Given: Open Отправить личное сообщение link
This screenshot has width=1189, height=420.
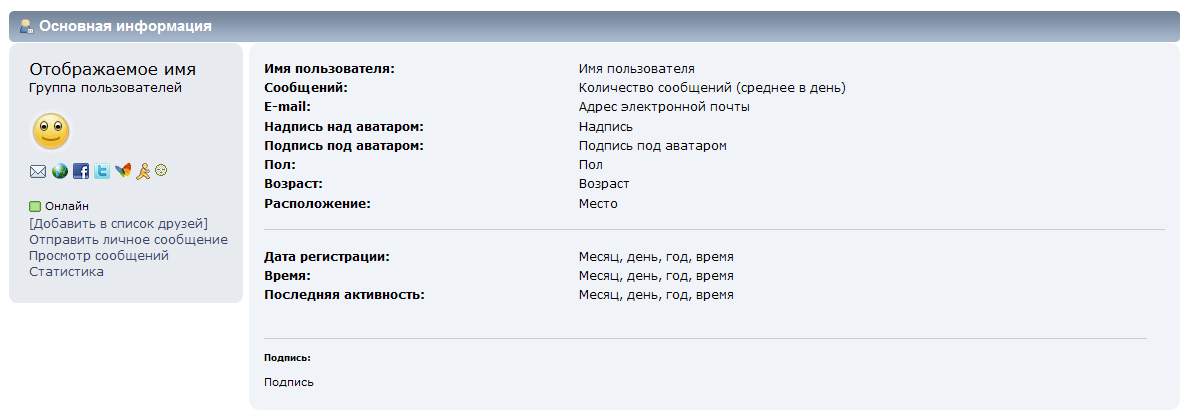Looking at the screenshot, I should tap(128, 239).
